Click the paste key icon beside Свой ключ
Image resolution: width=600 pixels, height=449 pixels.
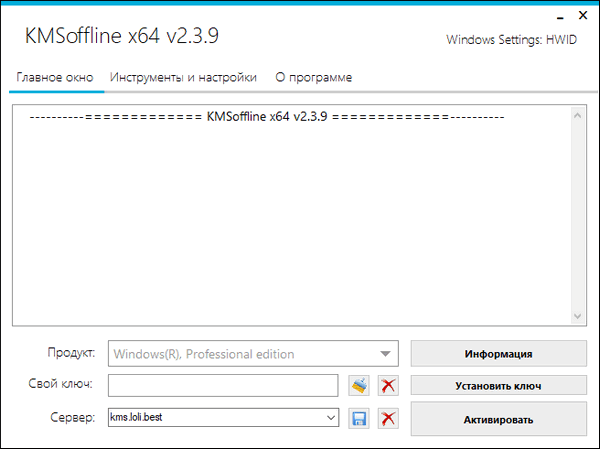point(360,386)
